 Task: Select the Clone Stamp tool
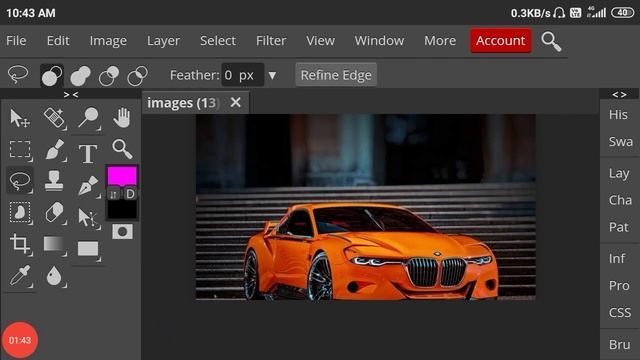[54, 181]
